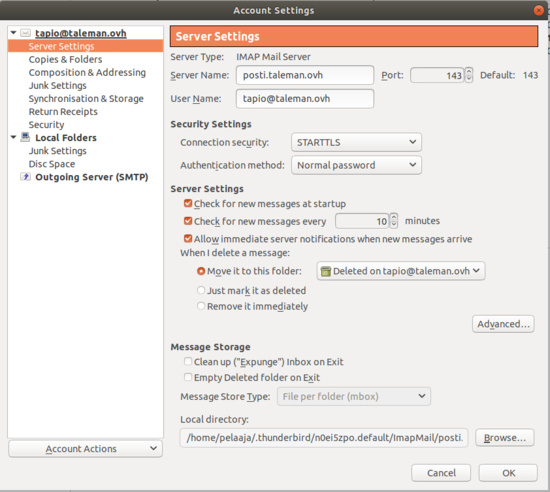Image resolution: width=550 pixels, height=492 pixels.
Task: Click the Deleted folder trash icon
Action: 326,271
